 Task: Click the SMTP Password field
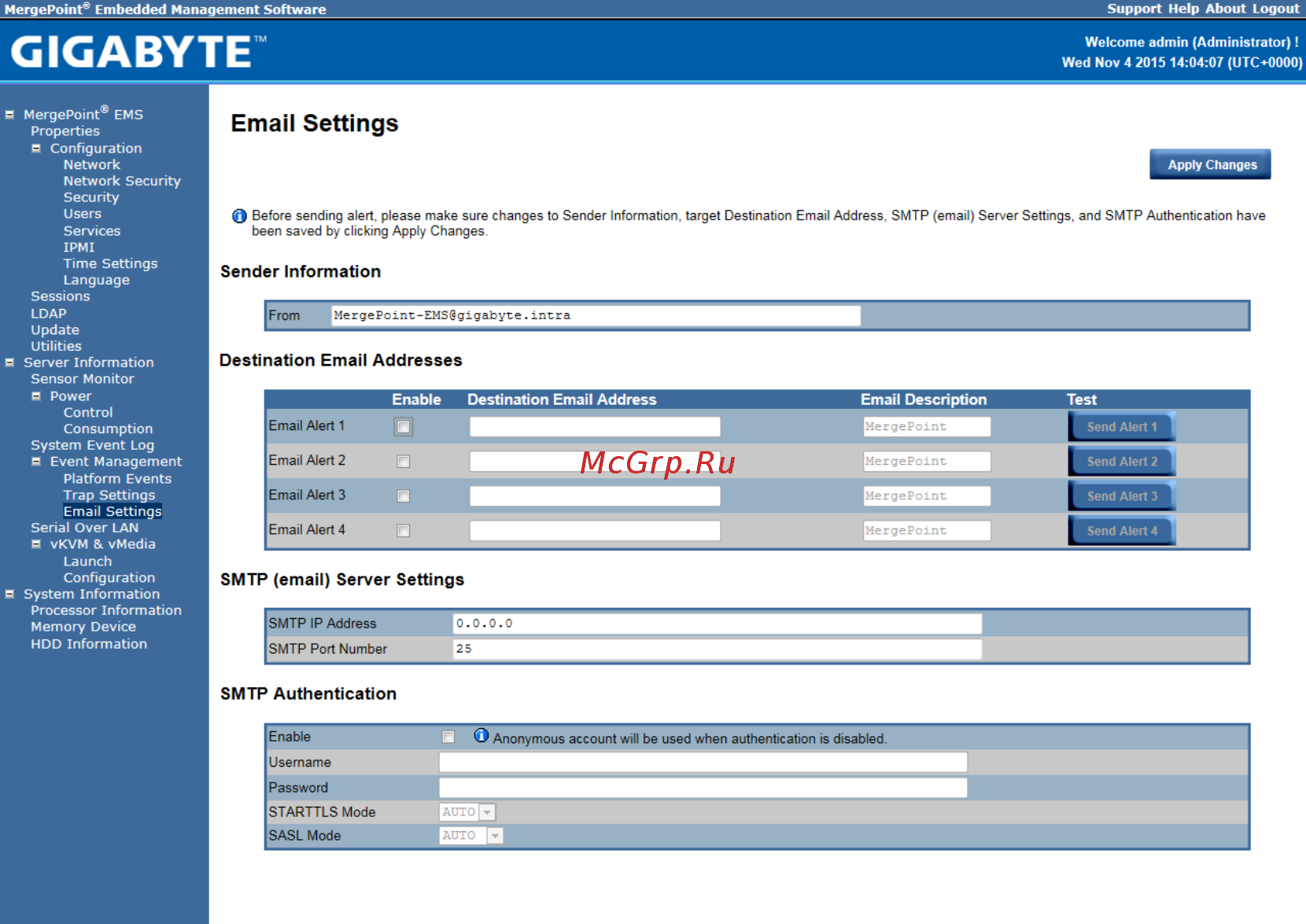coord(703,788)
